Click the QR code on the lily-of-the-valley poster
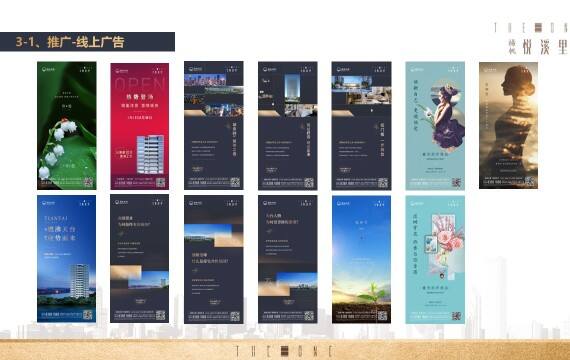Screen dimensions: 570x360 pyautogui.click(x=88, y=182)
